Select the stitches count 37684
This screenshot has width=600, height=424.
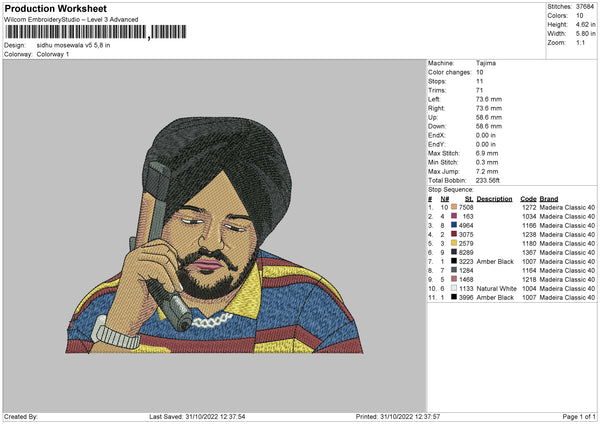tap(585, 7)
